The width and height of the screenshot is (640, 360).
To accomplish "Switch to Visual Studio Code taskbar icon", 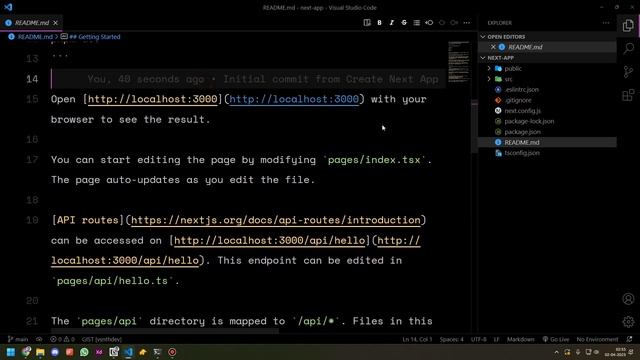I will (x=129, y=352).
